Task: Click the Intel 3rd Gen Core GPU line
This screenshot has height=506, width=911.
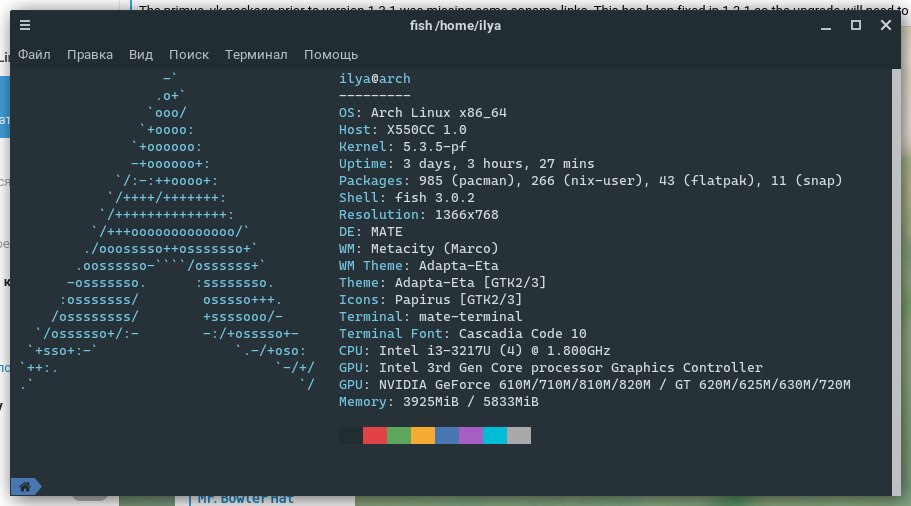Action: pyautogui.click(x=551, y=368)
